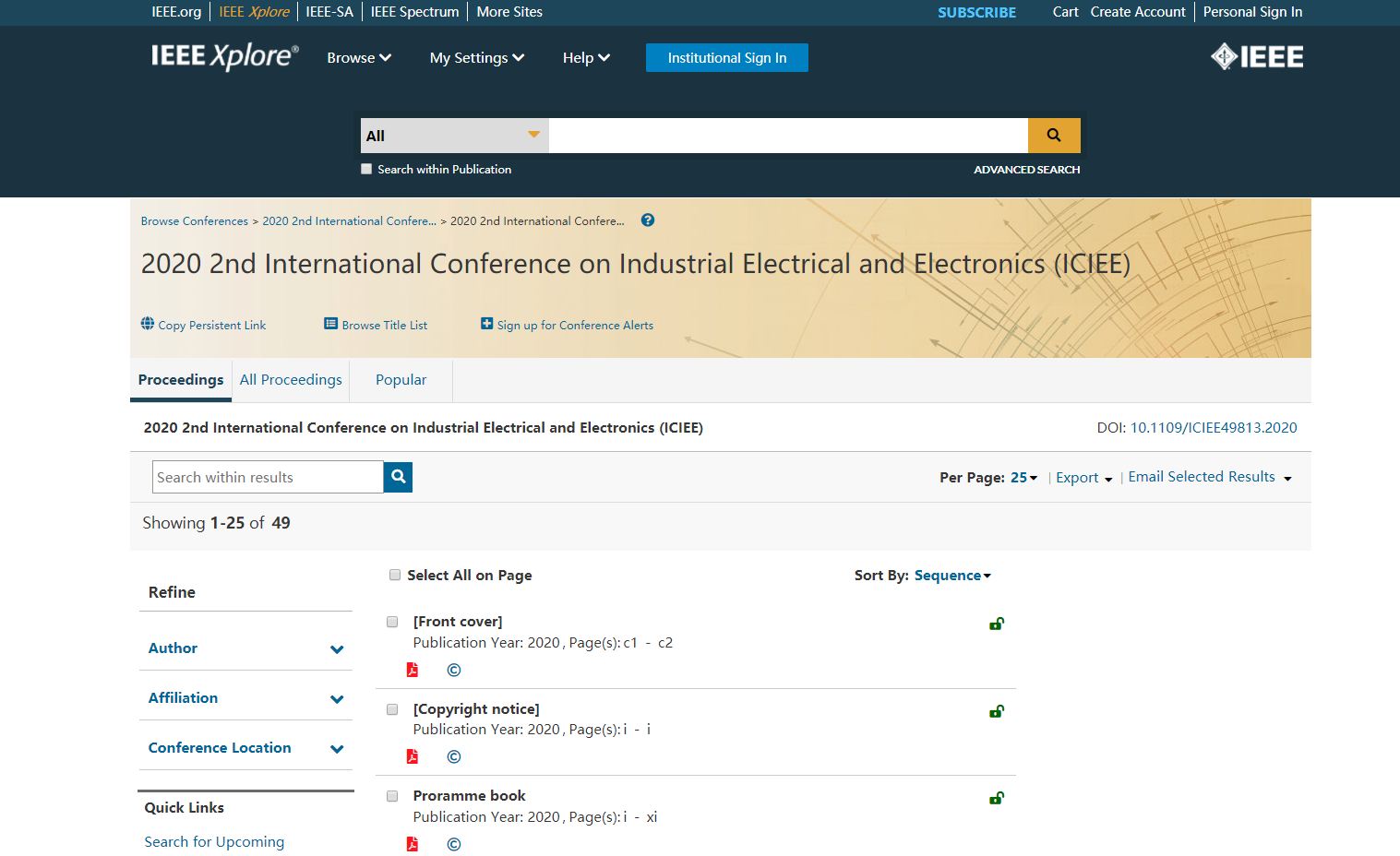The height and width of the screenshot is (856, 1400).
Task: Open the Sort By Sequence dropdown
Action: tap(952, 576)
